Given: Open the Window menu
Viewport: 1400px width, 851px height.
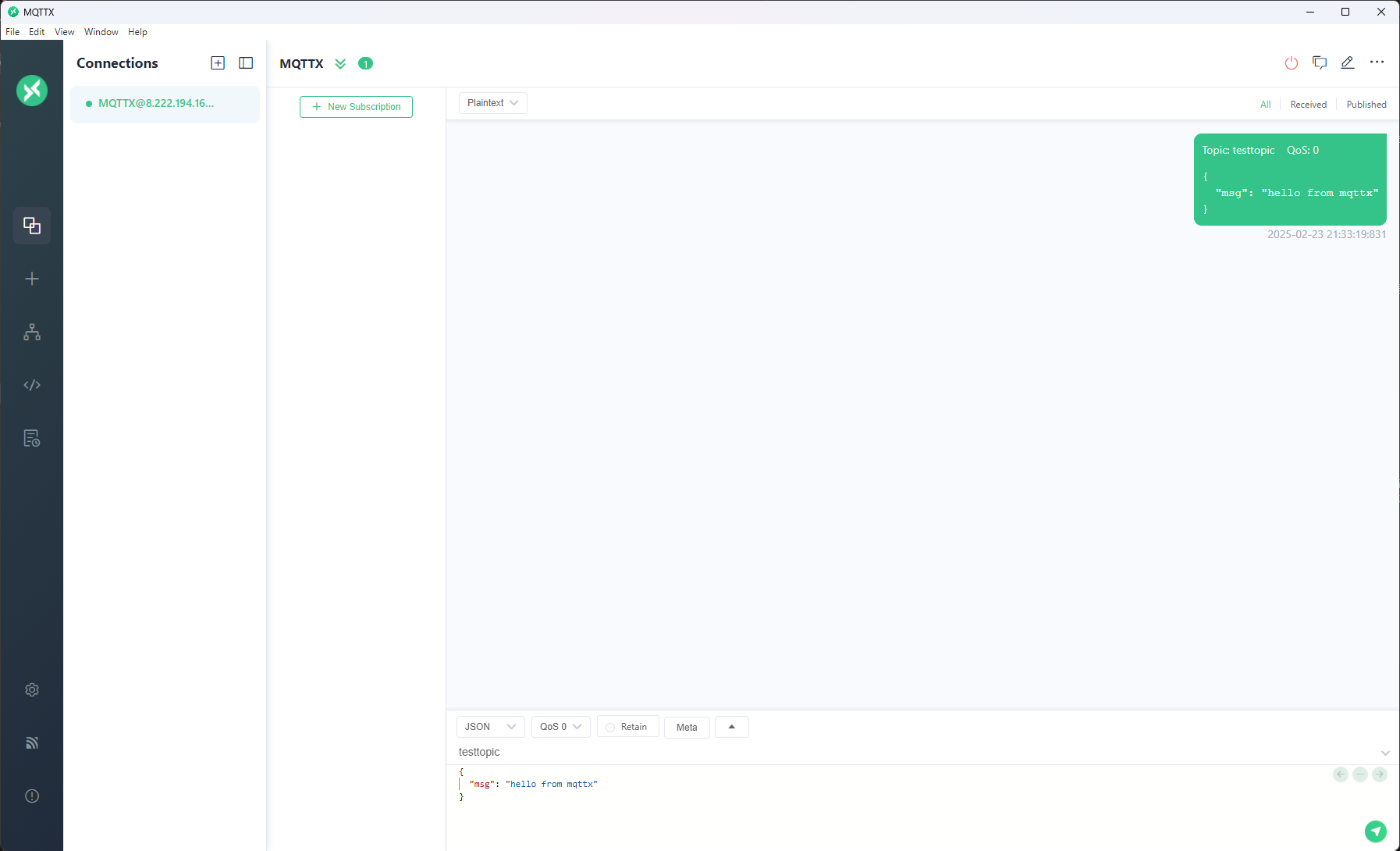Looking at the screenshot, I should pyautogui.click(x=101, y=32).
